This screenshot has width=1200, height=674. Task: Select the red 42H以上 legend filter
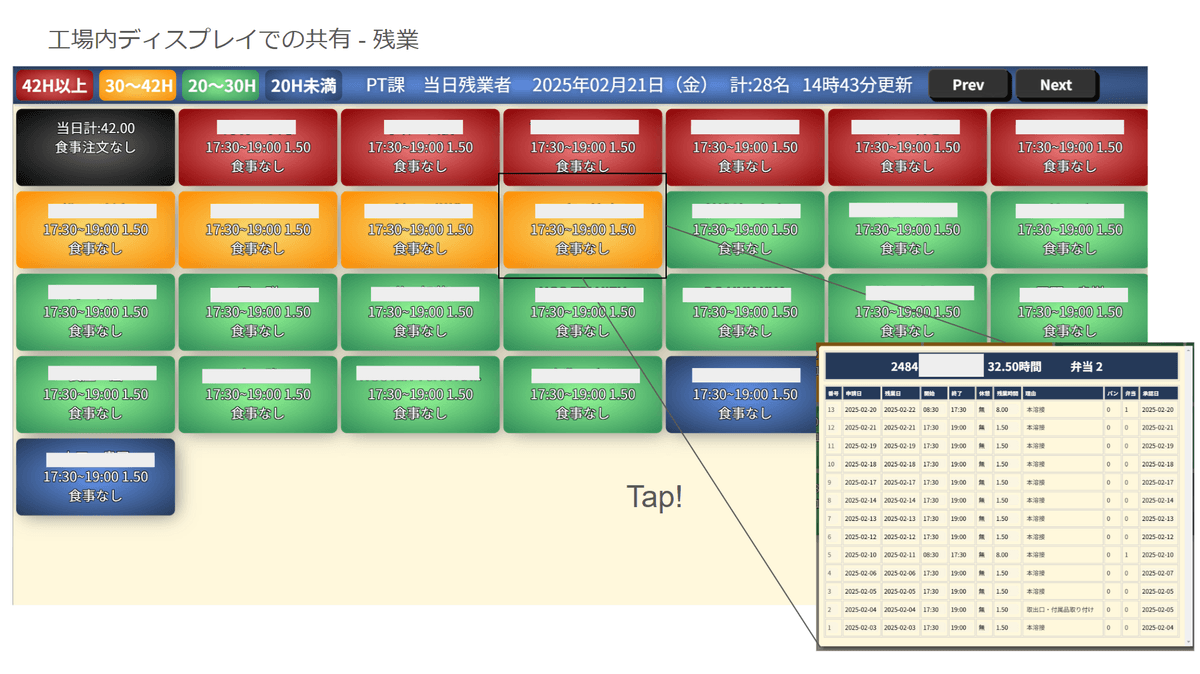click(55, 86)
